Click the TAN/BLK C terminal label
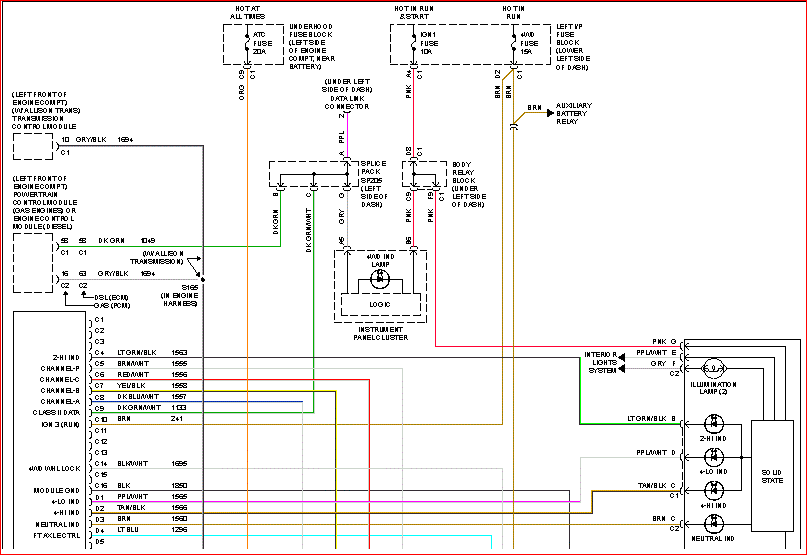Viewport: 807px width, 555px height. pos(656,485)
